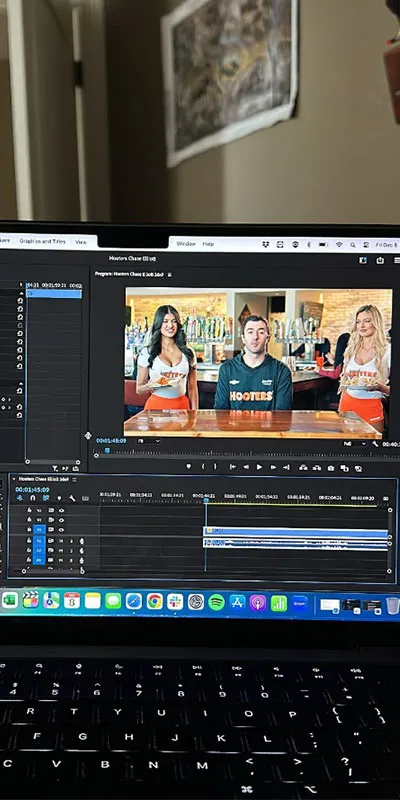Click the caption track options icon

point(85,498)
